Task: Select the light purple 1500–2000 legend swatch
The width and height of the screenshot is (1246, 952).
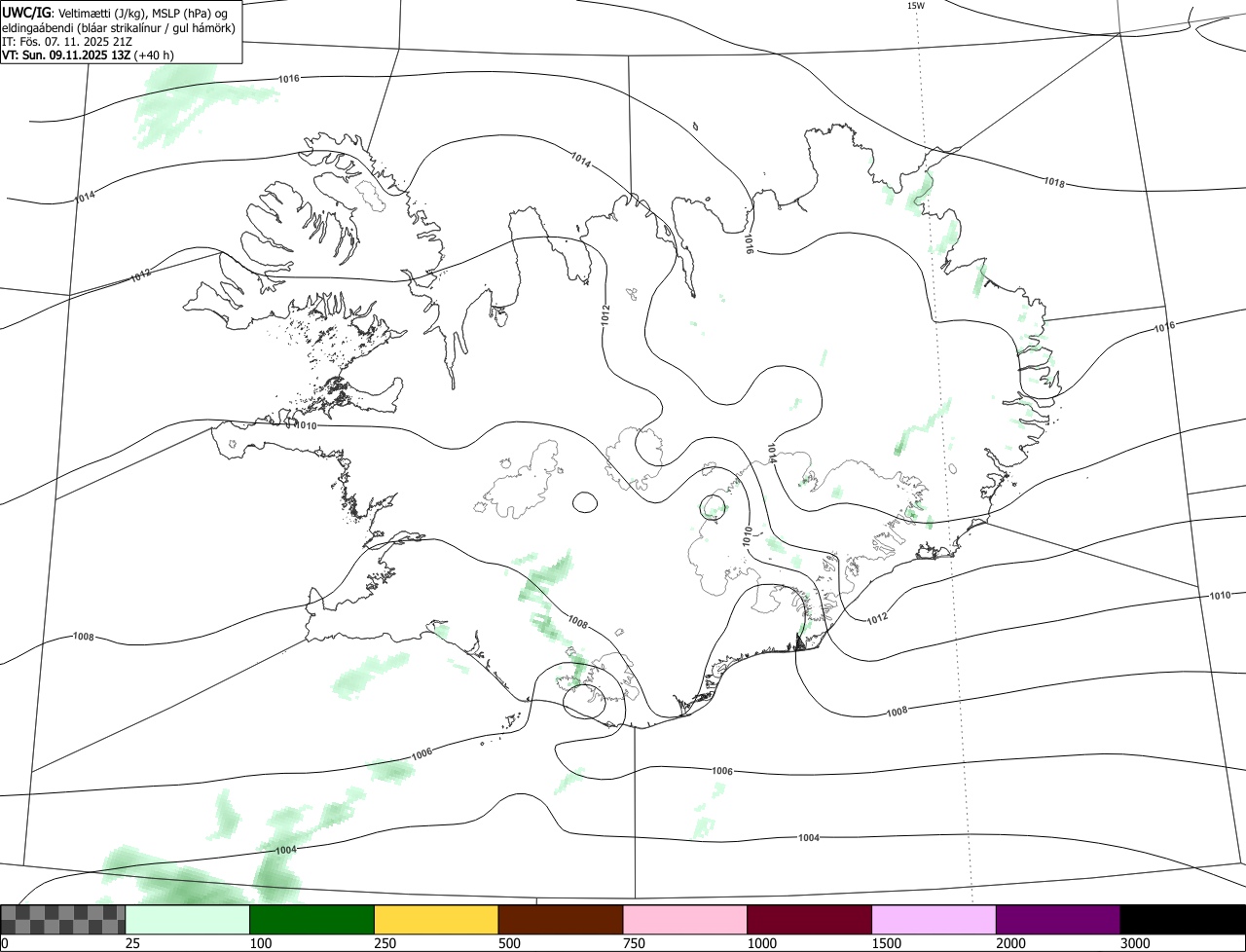Action: pyautogui.click(x=934, y=919)
